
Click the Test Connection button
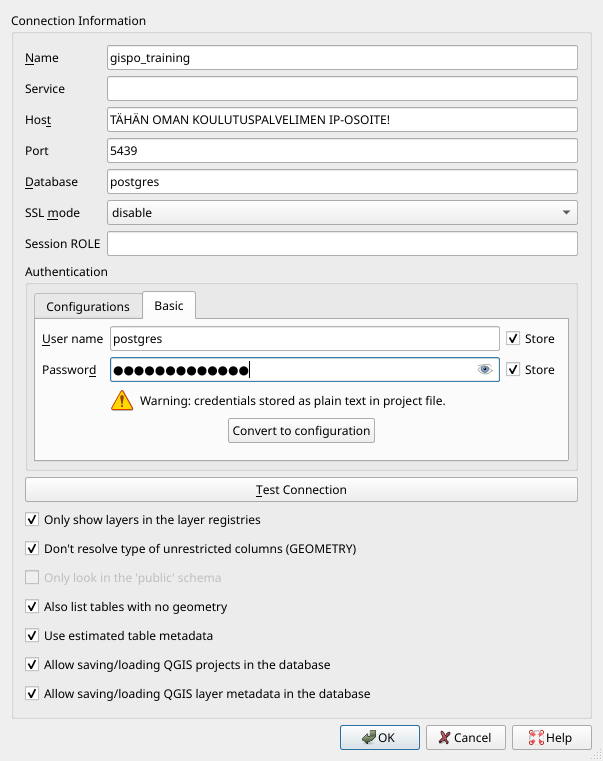[x=301, y=490]
